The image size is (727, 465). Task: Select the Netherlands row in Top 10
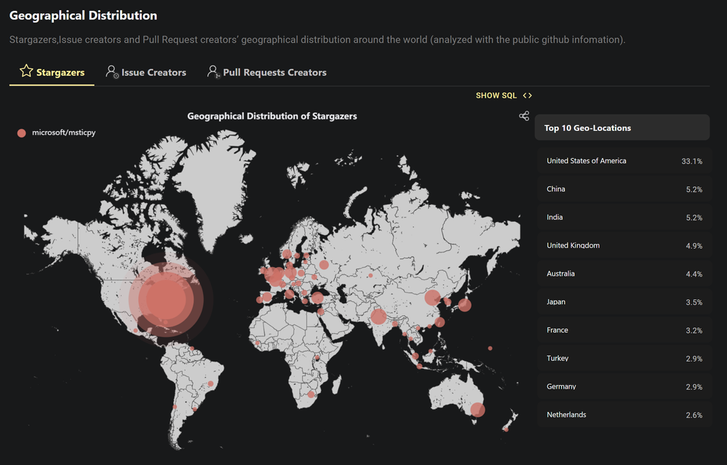624,415
